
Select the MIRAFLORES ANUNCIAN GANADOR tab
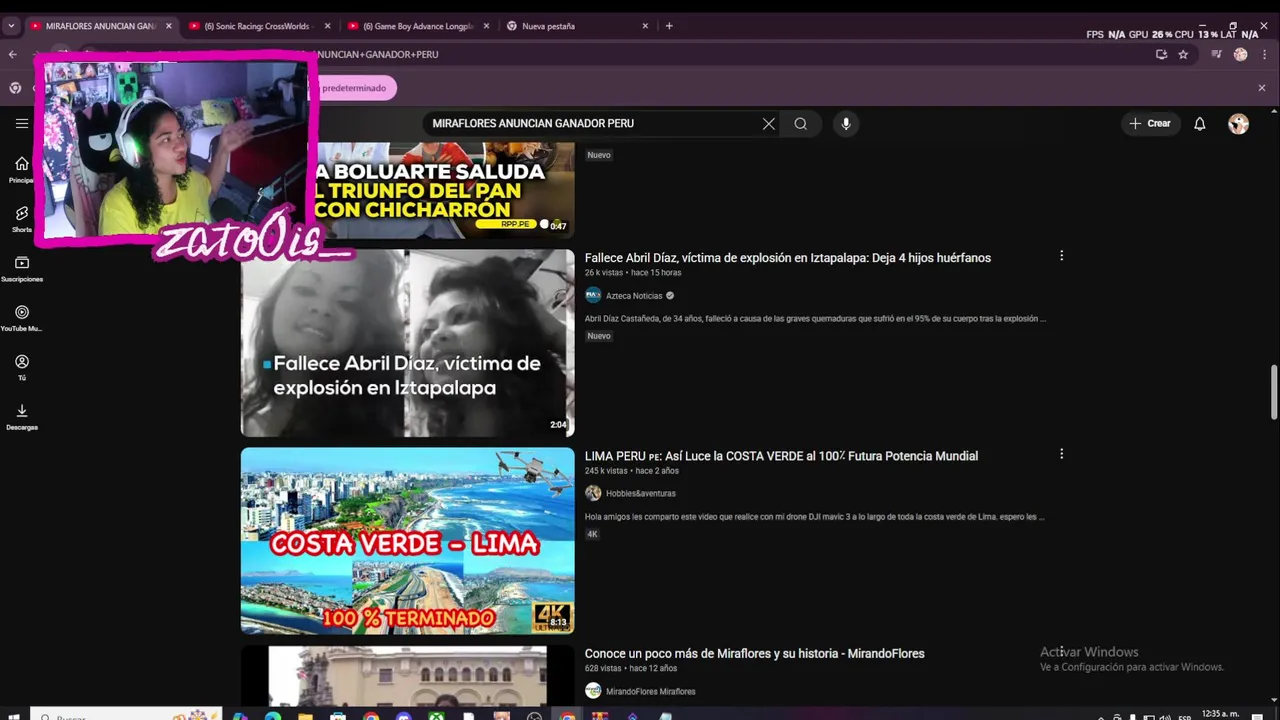100,26
